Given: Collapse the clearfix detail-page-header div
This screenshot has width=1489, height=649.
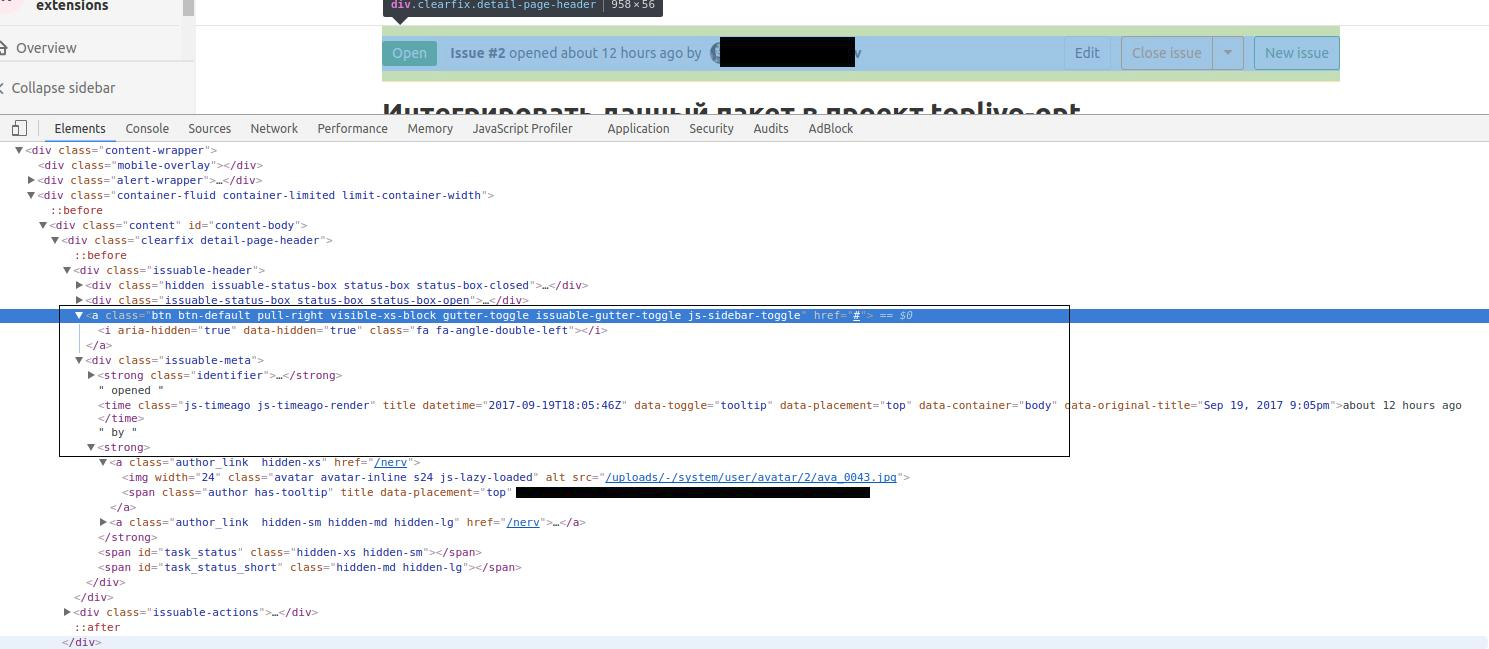Looking at the screenshot, I should click(55, 240).
